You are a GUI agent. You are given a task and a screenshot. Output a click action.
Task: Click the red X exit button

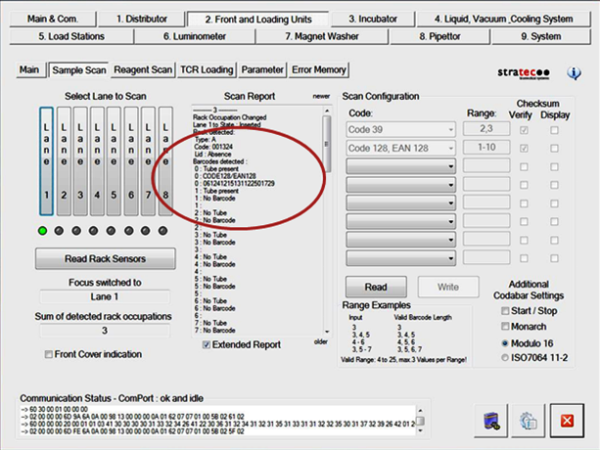[565, 420]
